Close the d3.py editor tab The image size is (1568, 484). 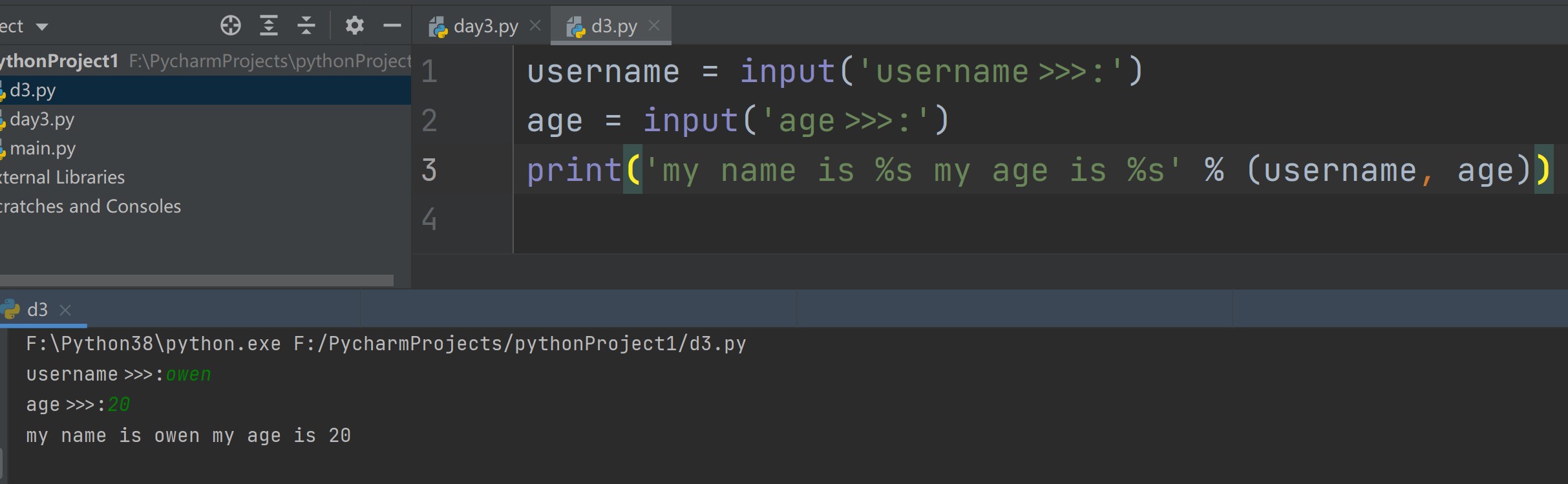tap(654, 26)
